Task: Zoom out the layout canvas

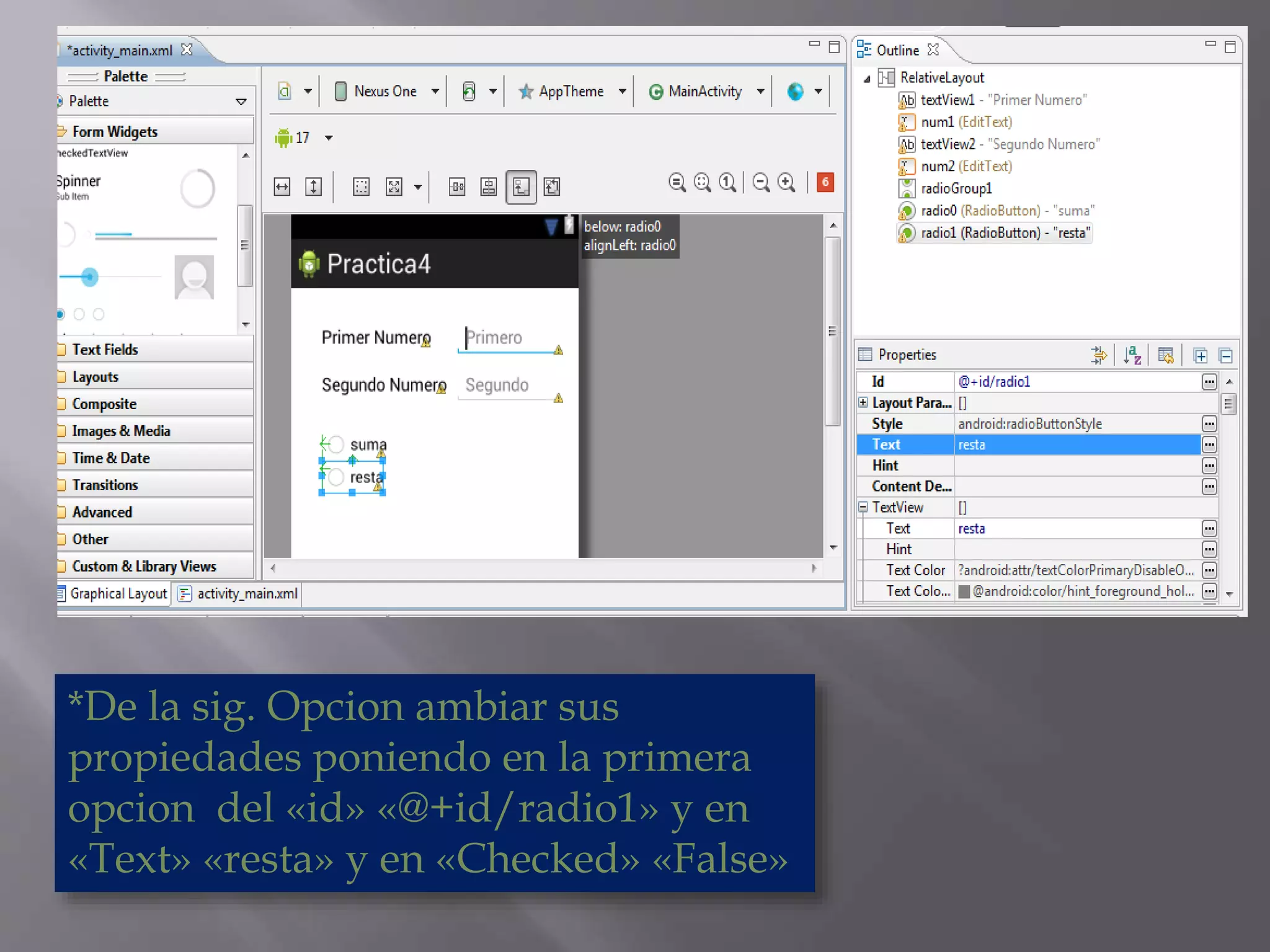Action: (x=761, y=183)
